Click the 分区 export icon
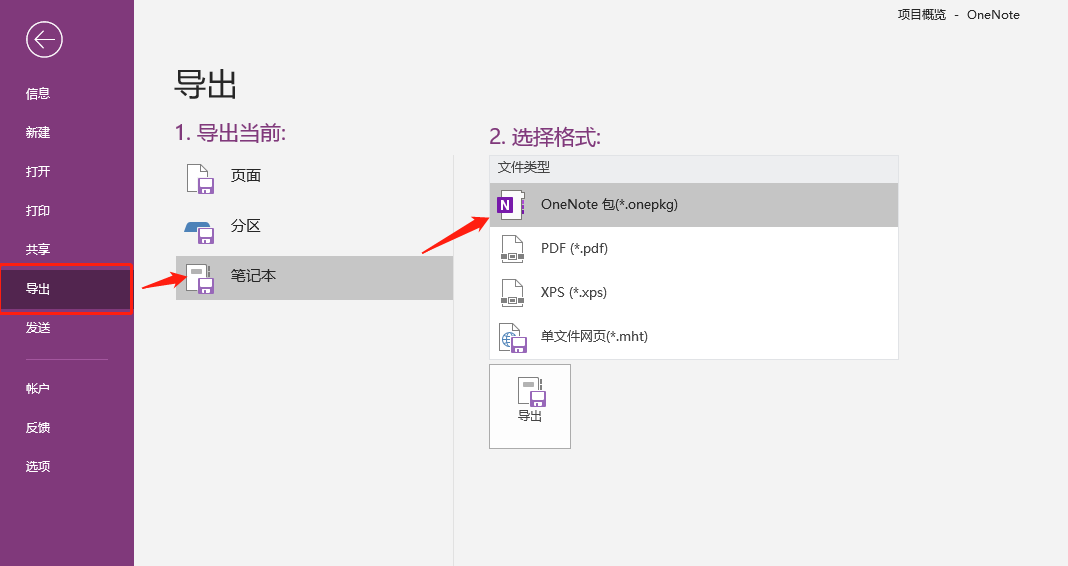The image size is (1068, 566). [200, 232]
